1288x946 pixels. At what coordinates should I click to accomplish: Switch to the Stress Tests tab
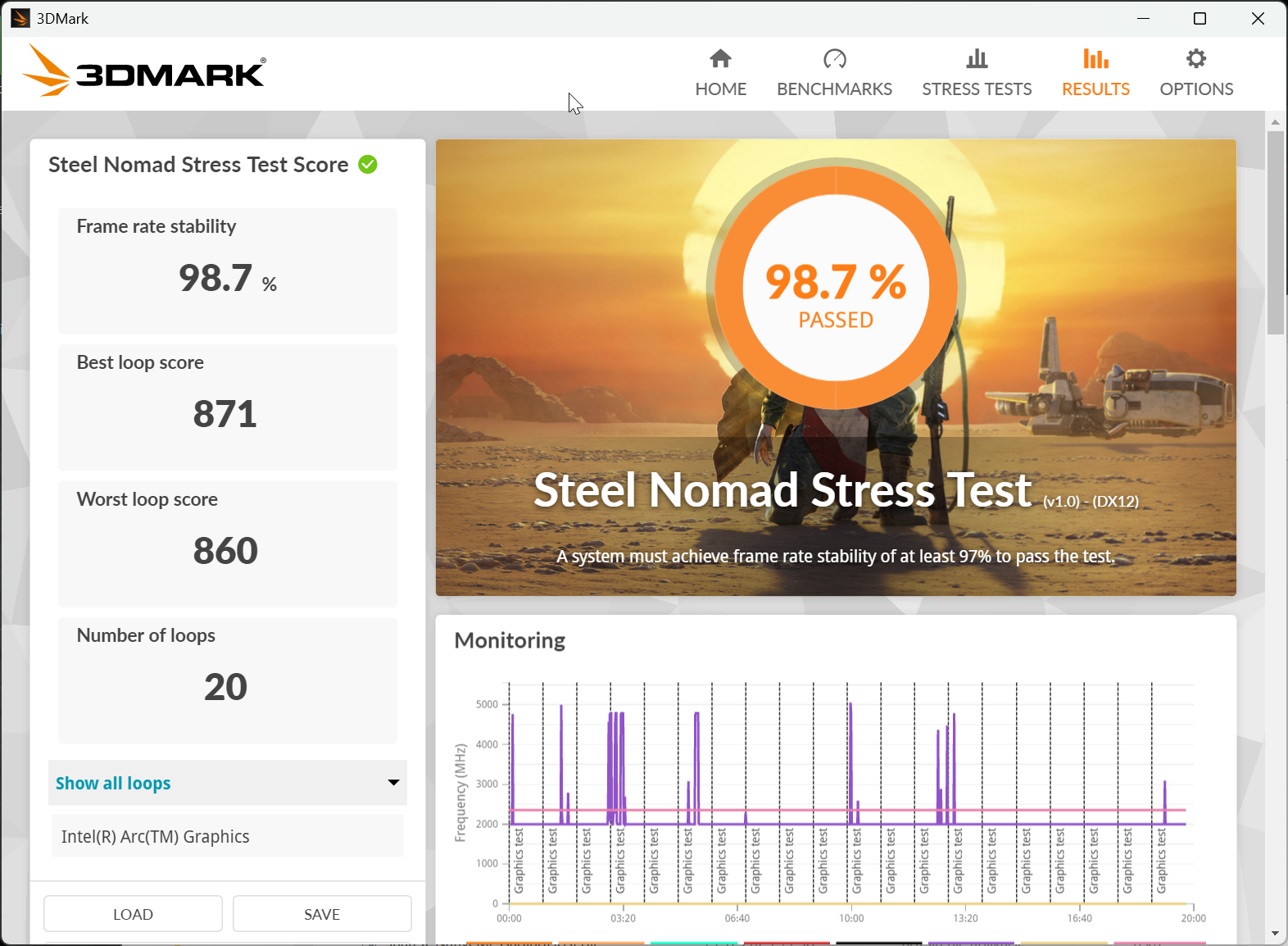(977, 73)
